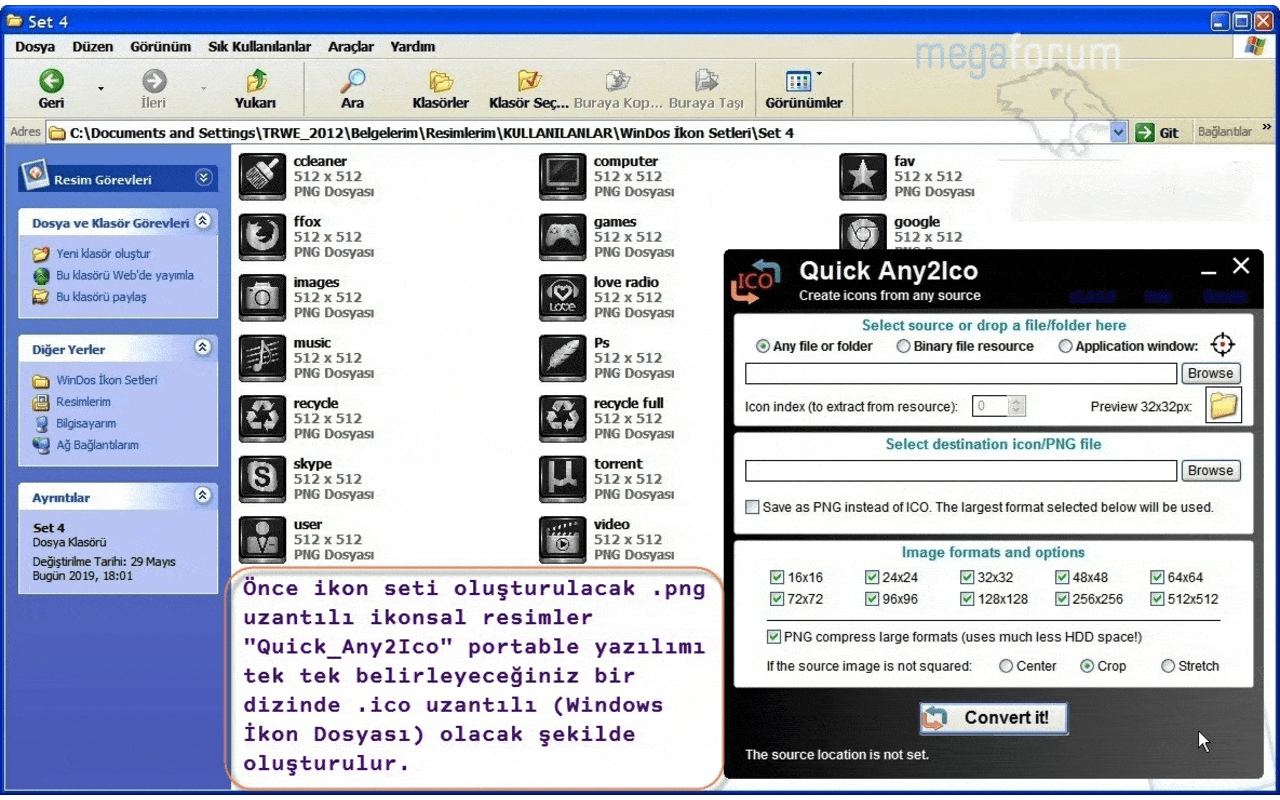Viewport: 1280px width, 800px height.
Task: Click Yeni klasör oluştur link
Action: coord(103,254)
